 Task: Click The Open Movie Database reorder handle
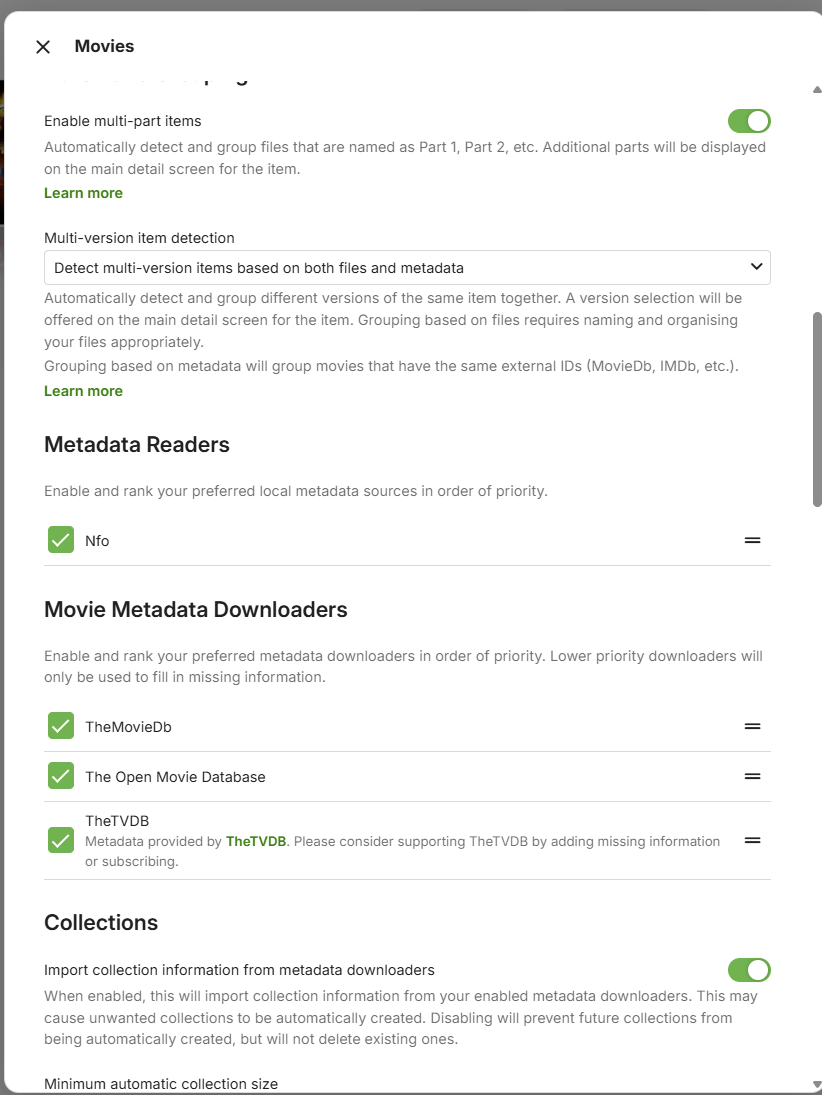tap(752, 777)
